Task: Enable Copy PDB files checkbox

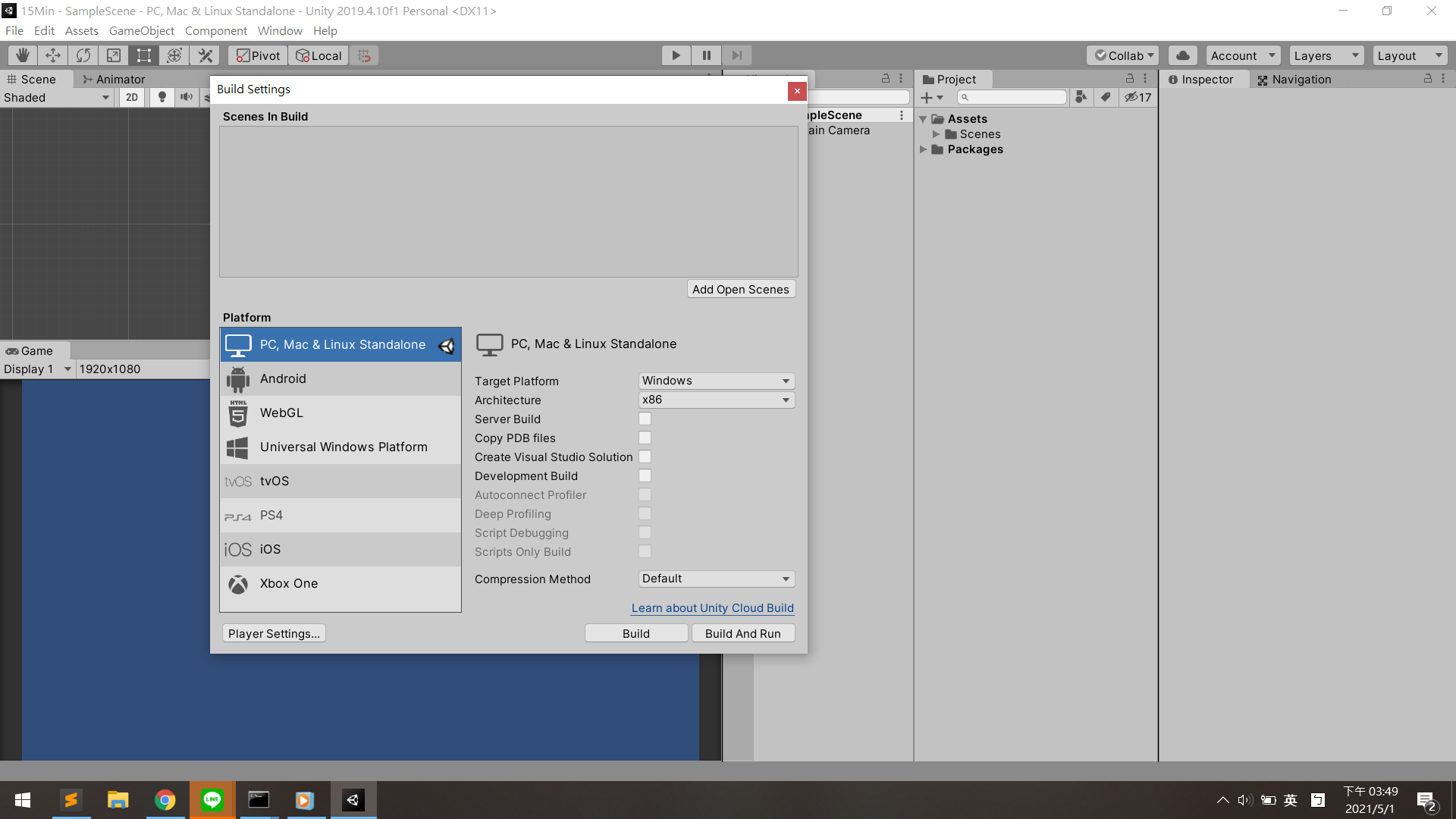Action: (x=645, y=438)
